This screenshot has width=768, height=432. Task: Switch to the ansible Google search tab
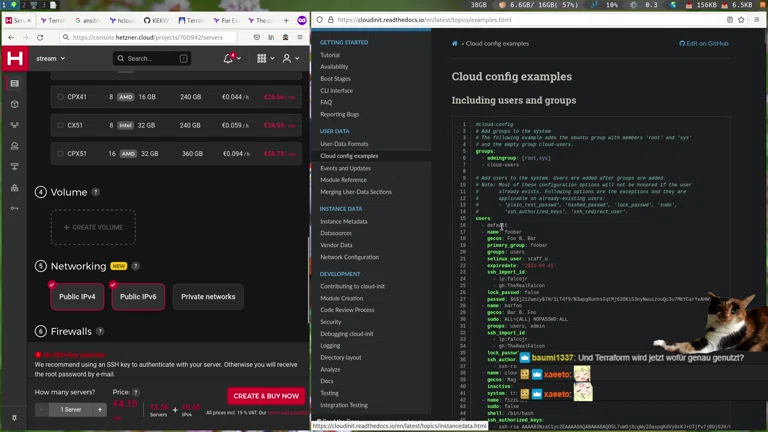click(x=87, y=21)
